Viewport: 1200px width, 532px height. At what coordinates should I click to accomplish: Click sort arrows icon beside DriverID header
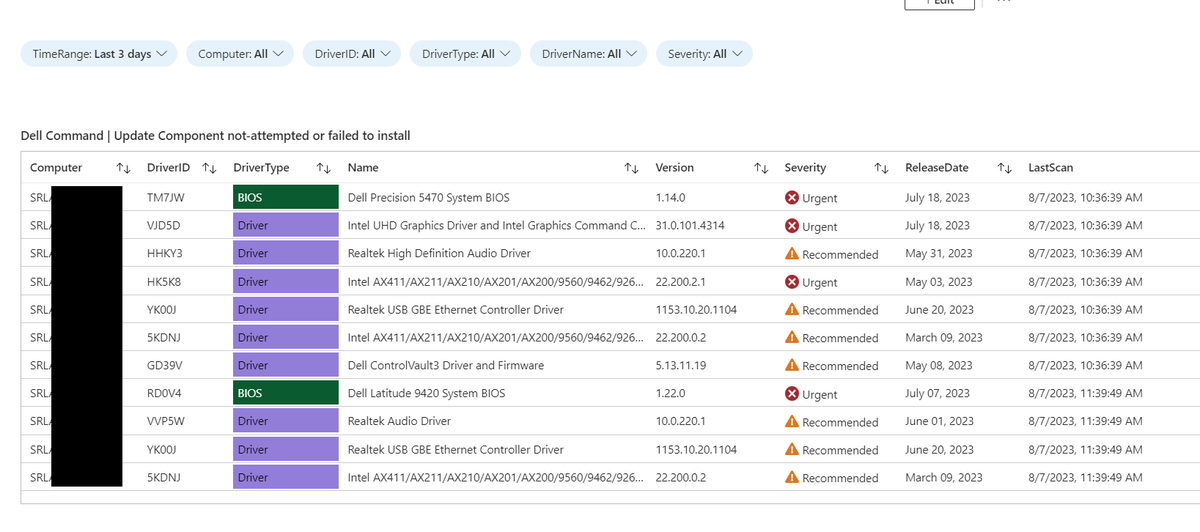(210, 168)
